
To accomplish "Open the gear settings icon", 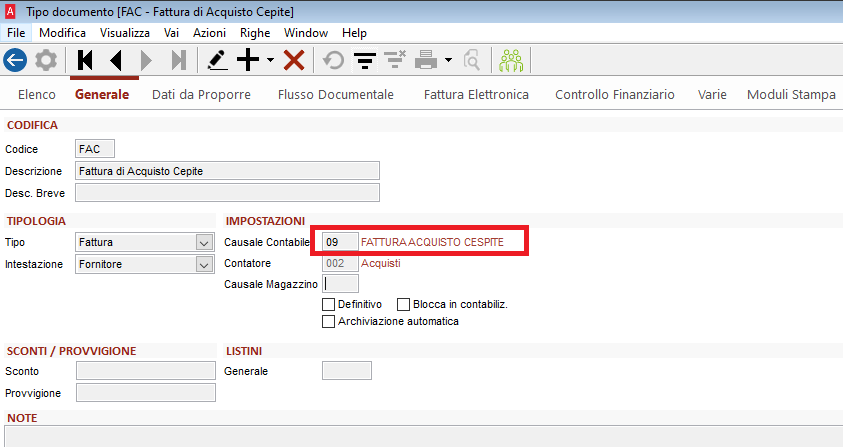I will pos(46,60).
